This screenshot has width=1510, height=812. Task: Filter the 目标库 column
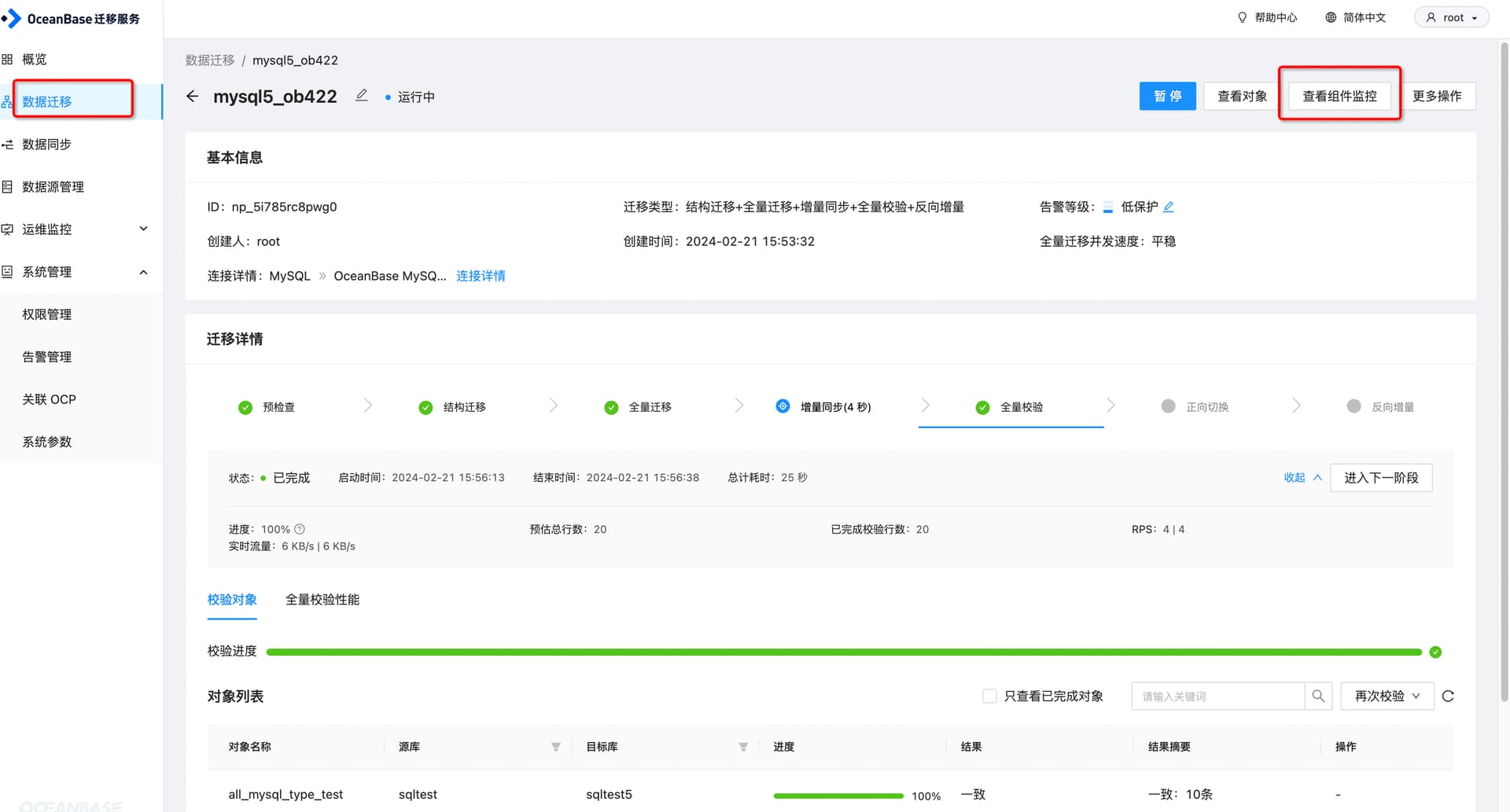point(743,747)
